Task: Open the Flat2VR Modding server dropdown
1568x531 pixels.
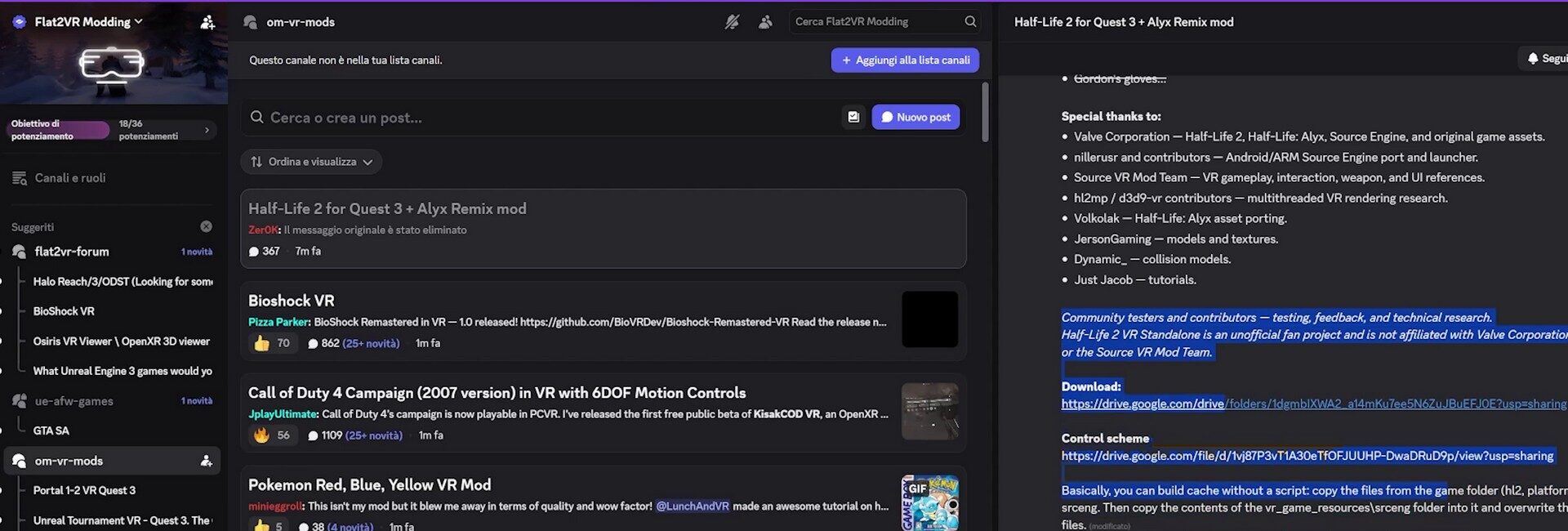Action: pos(87,22)
